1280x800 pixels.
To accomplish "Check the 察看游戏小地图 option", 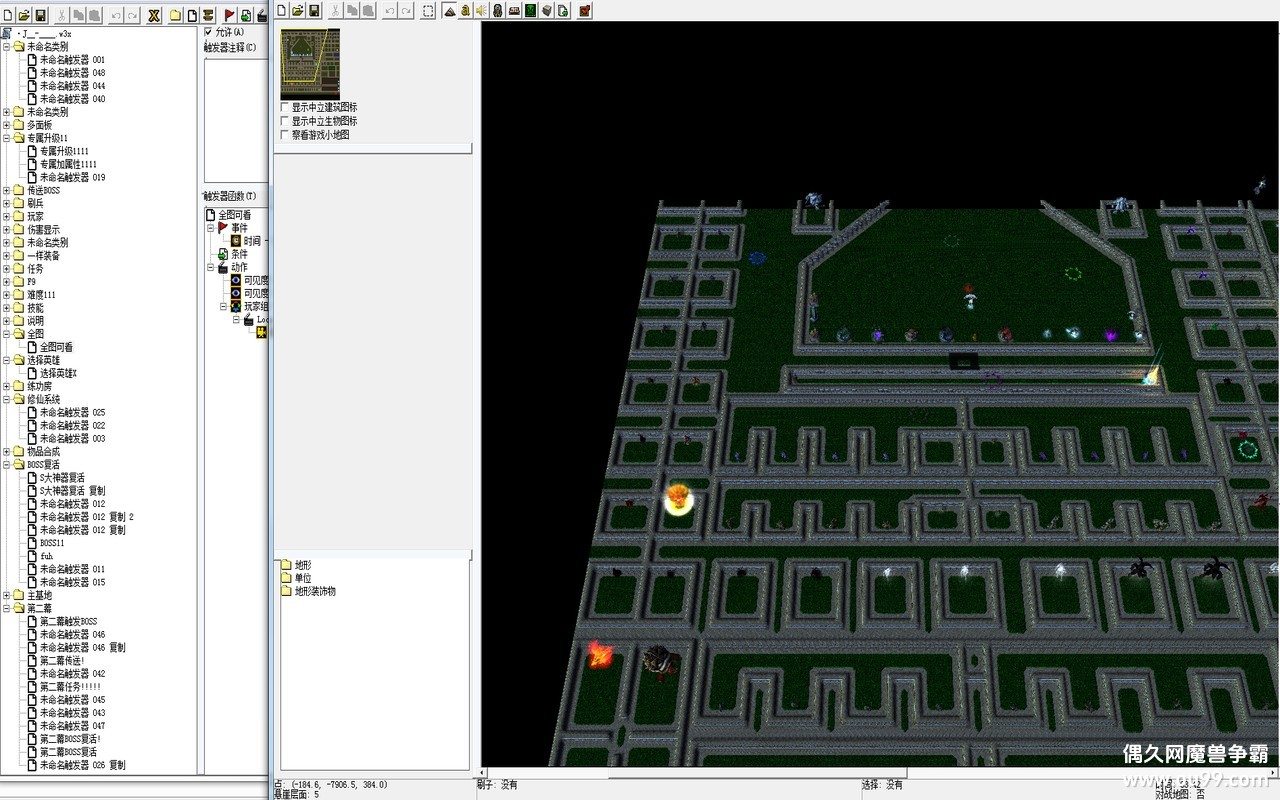I will (x=285, y=135).
